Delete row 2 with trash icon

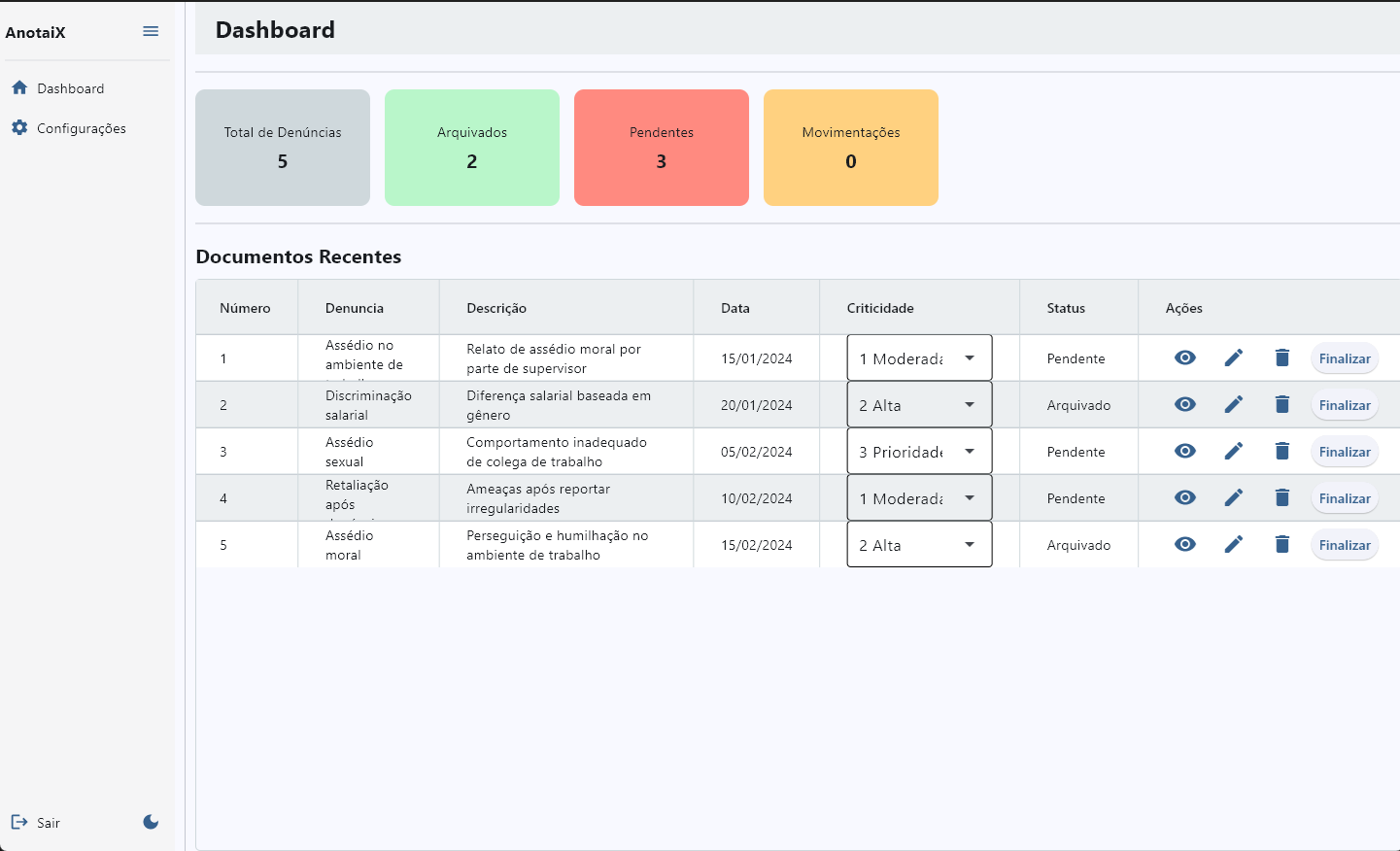click(x=1282, y=404)
